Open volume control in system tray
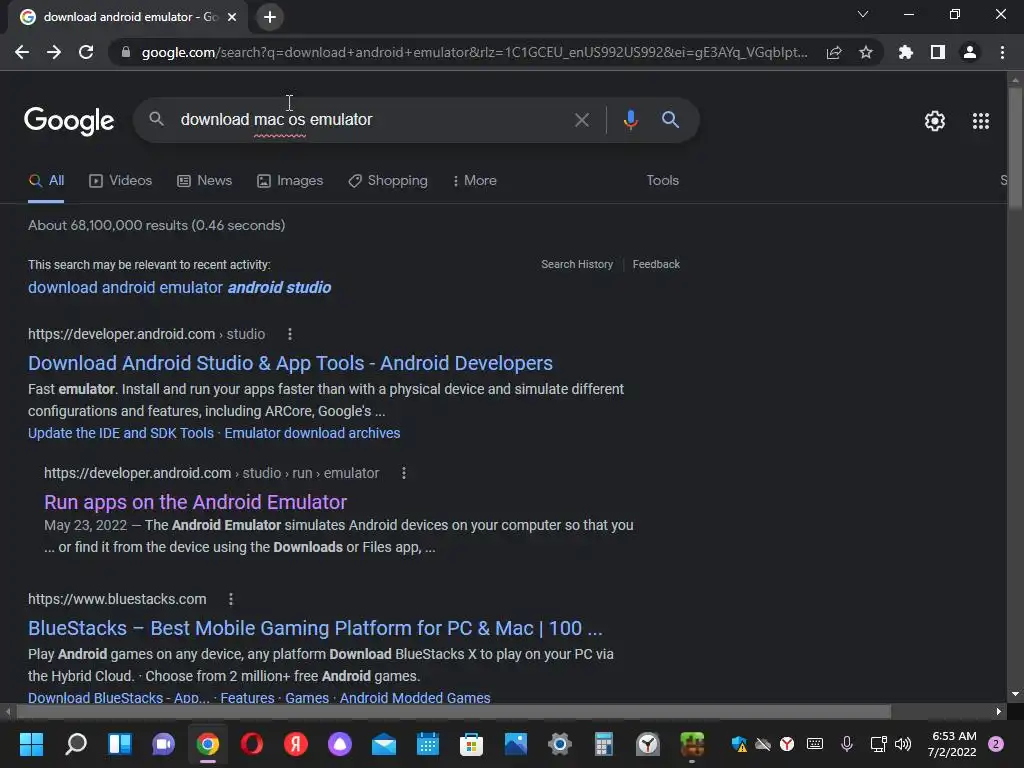The width and height of the screenshot is (1024, 768). point(903,744)
